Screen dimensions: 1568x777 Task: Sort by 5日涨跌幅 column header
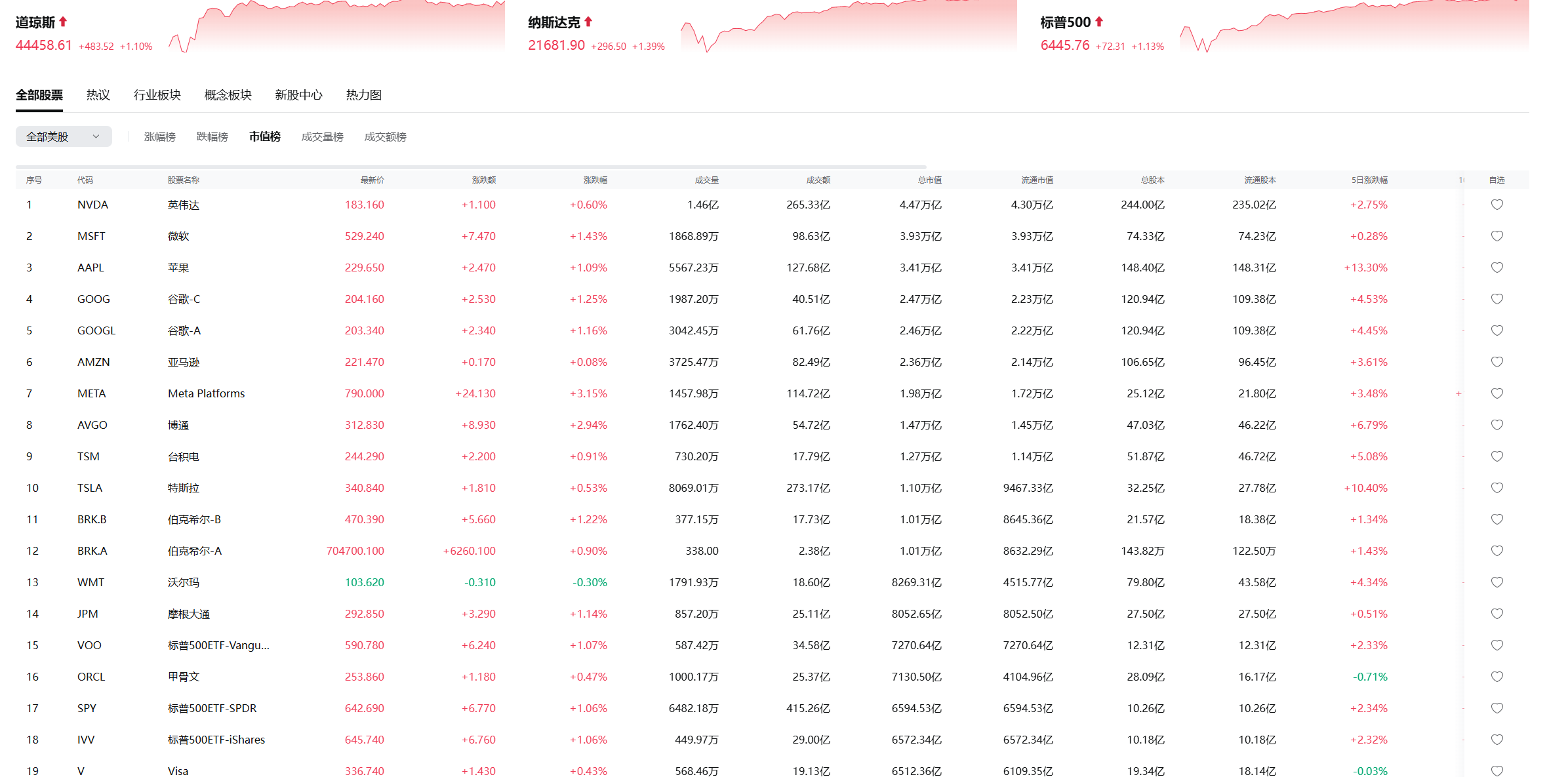point(1369,180)
